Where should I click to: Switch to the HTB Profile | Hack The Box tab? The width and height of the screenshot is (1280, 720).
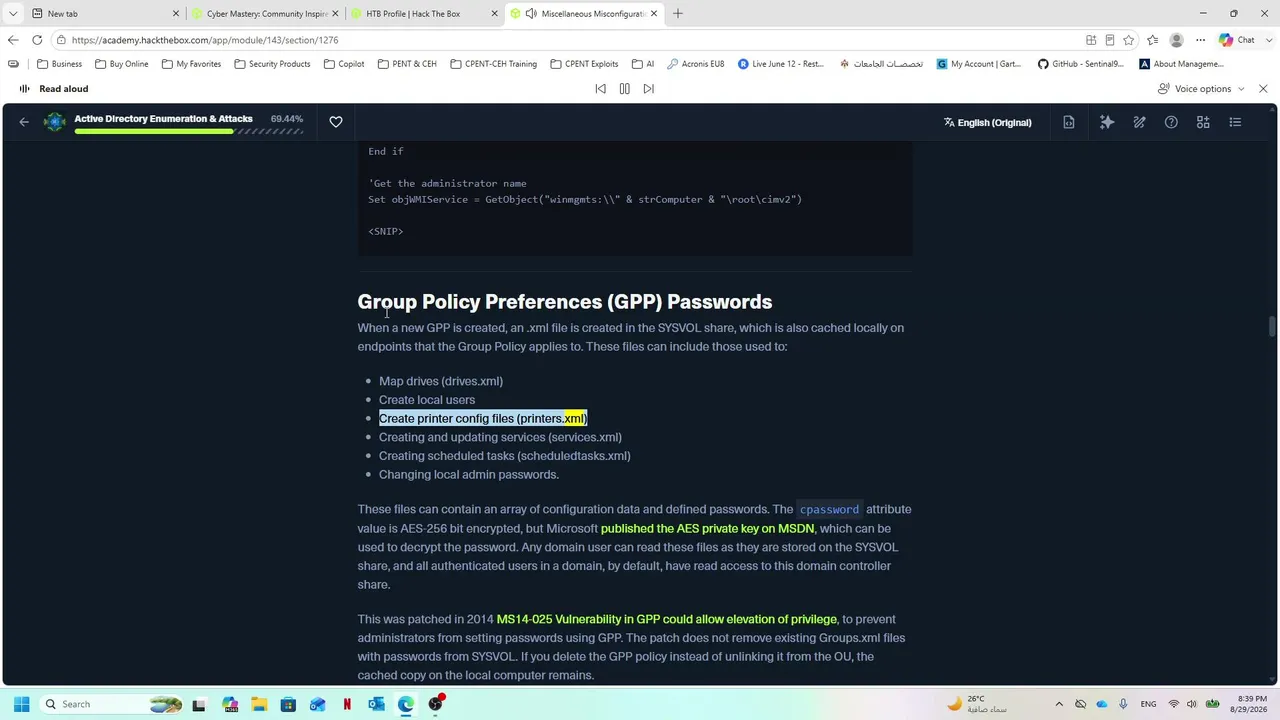(x=425, y=14)
